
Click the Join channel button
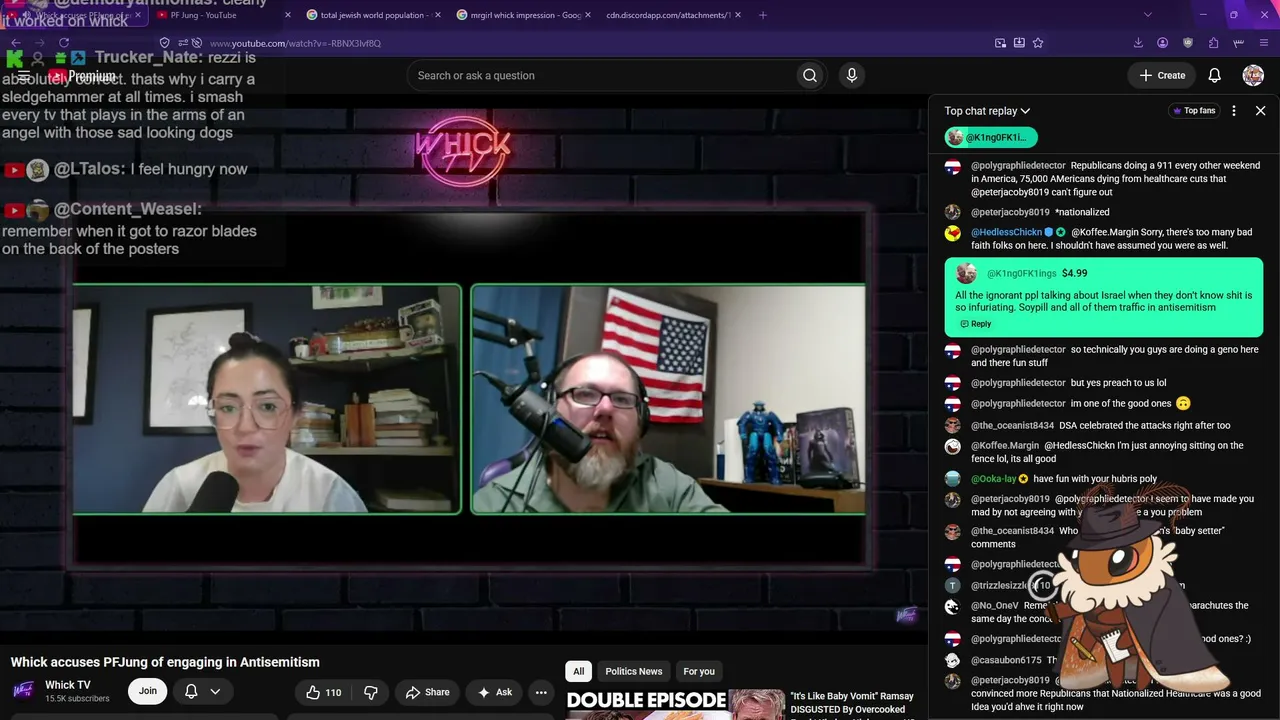coord(148,691)
